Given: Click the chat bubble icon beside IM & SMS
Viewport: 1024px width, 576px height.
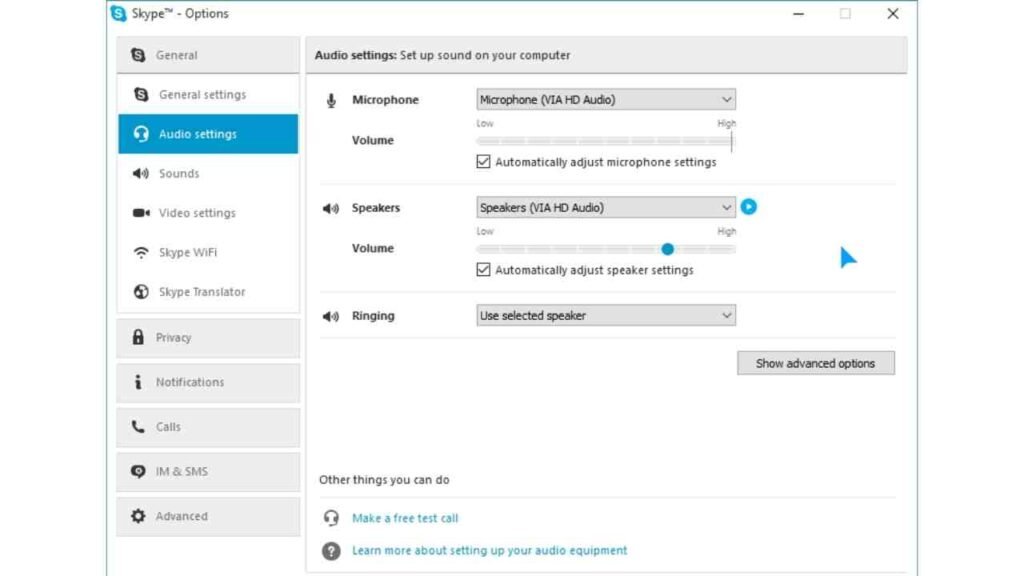Looking at the screenshot, I should [x=138, y=471].
